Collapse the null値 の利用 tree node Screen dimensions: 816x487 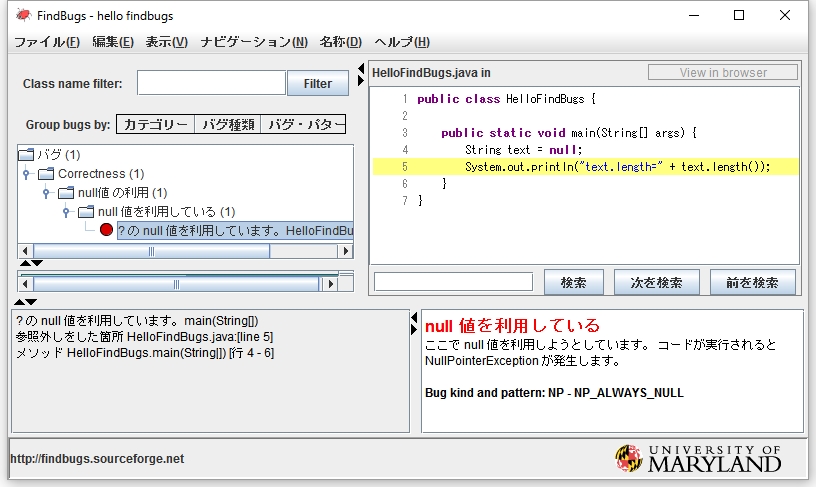46,193
